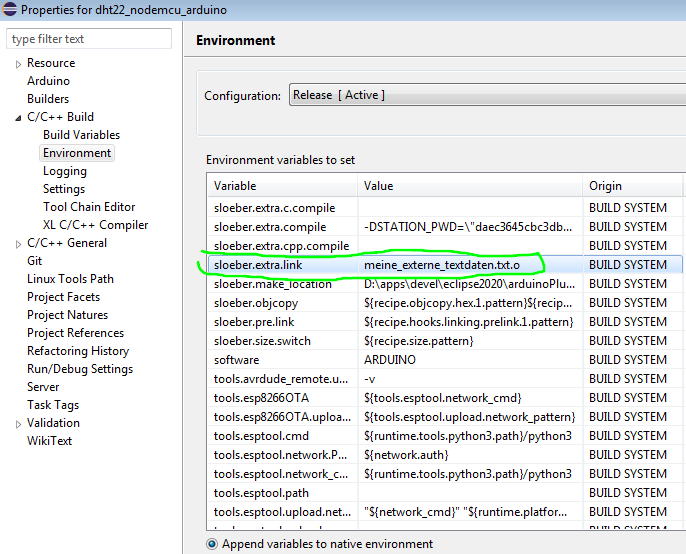Select the Environment tree item
The height and width of the screenshot is (554, 686).
coord(77,153)
